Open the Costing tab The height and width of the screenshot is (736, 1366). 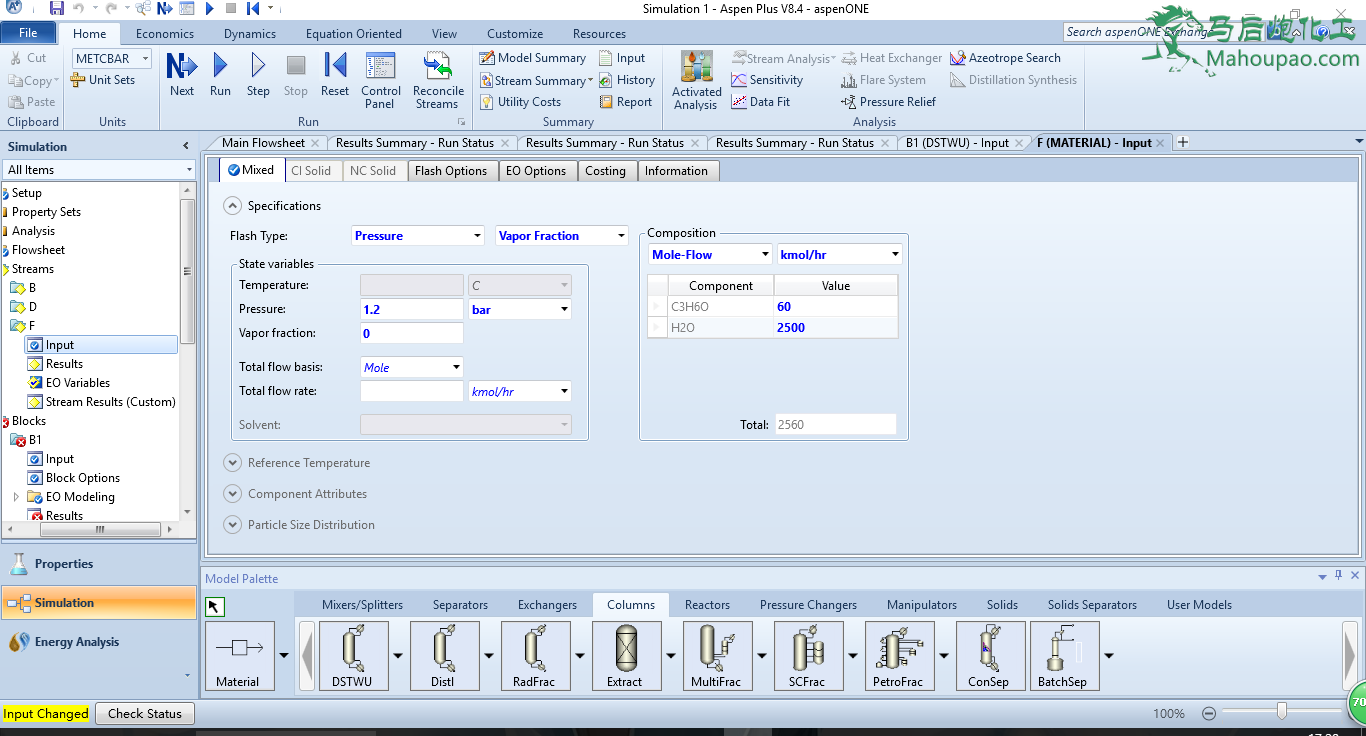605,171
